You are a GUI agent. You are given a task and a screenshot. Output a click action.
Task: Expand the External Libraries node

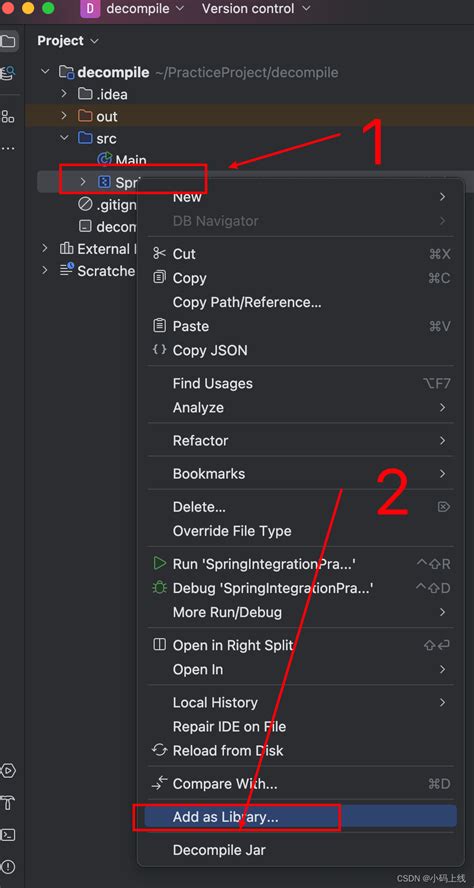[45, 249]
